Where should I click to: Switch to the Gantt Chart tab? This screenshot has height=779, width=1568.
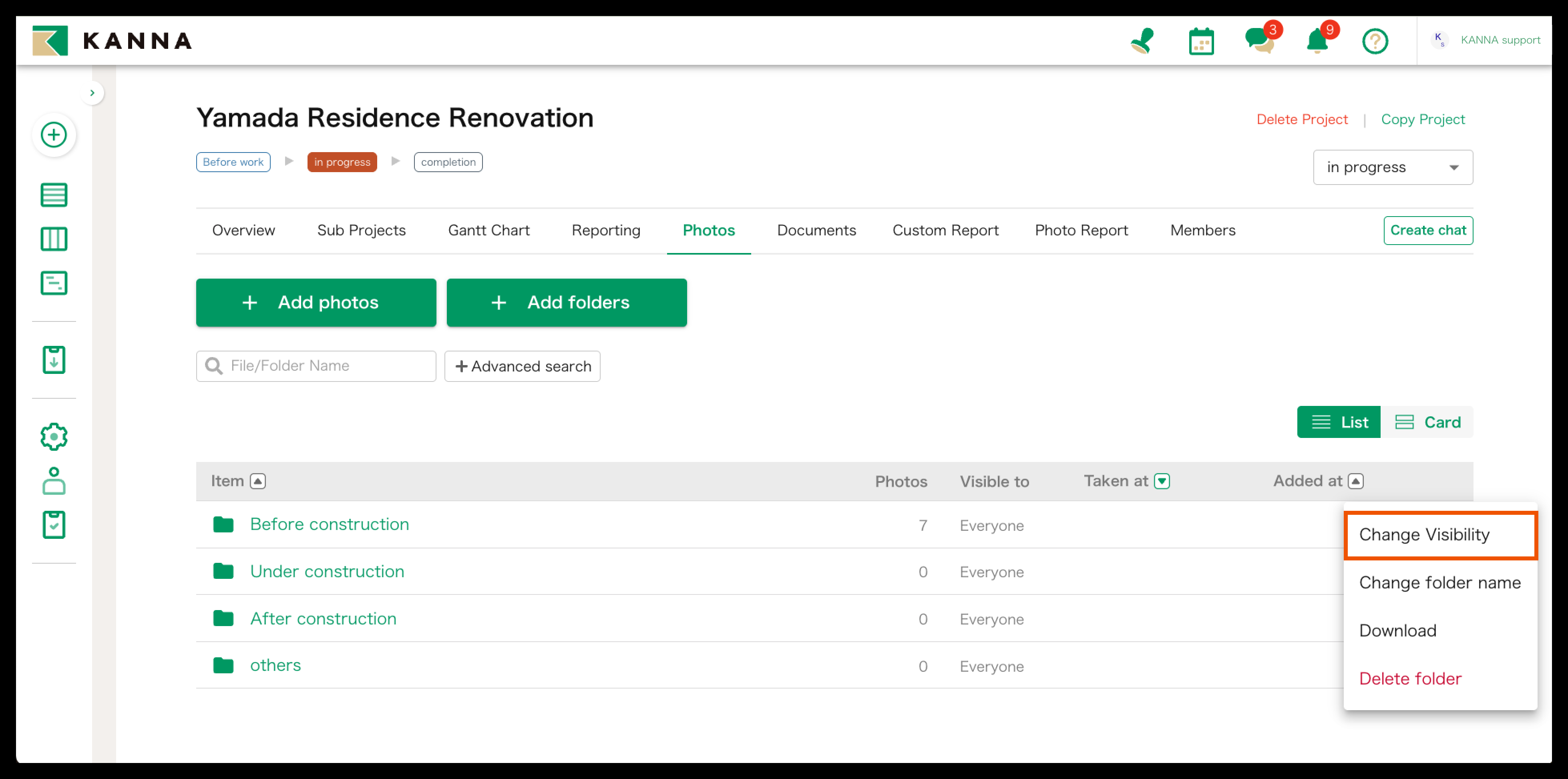point(489,230)
